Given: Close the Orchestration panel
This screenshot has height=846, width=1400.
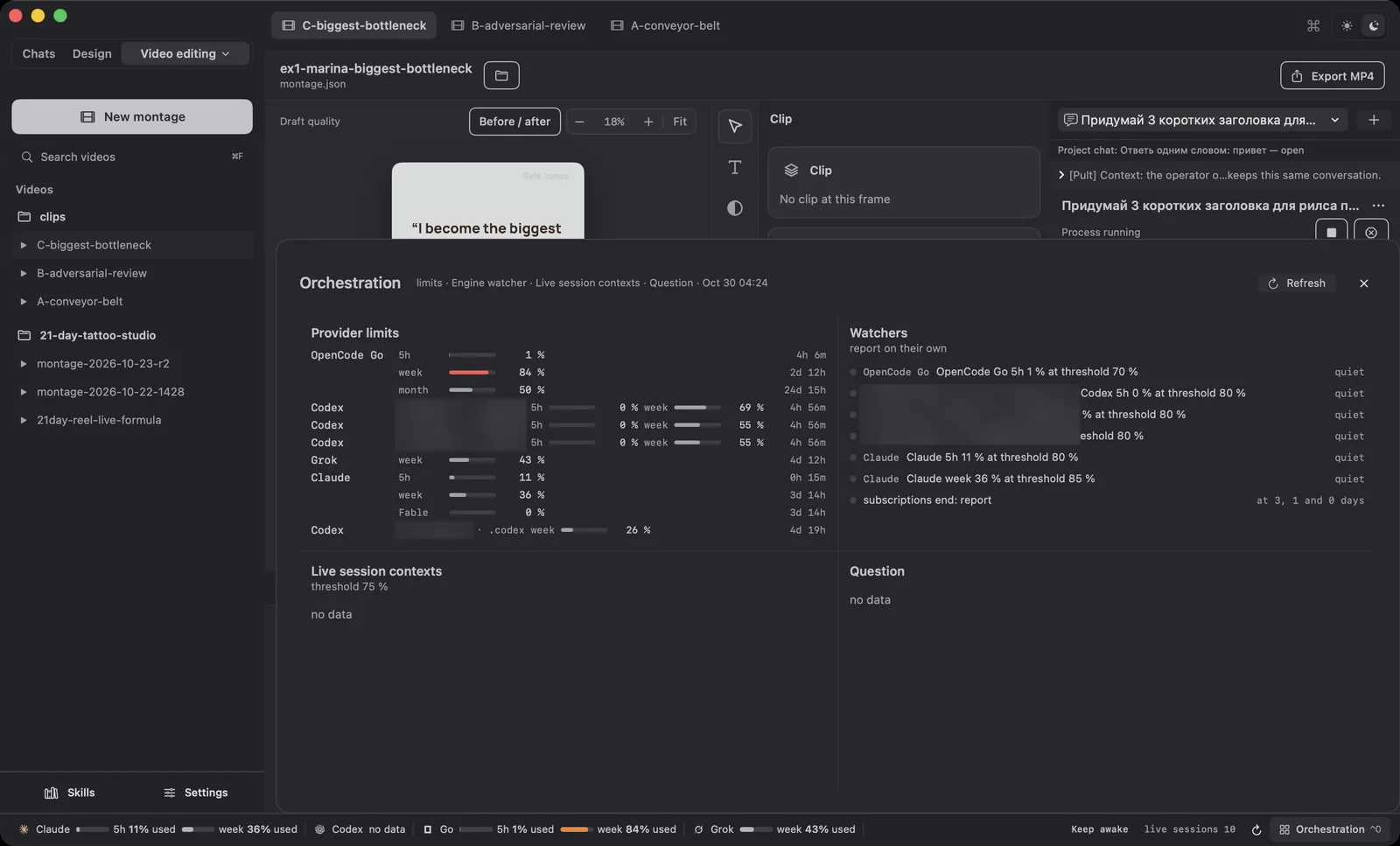Looking at the screenshot, I should (1363, 283).
